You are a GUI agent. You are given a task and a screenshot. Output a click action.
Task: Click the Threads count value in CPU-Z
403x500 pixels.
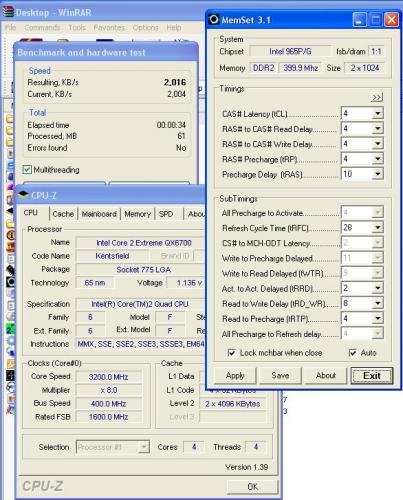[256, 447]
